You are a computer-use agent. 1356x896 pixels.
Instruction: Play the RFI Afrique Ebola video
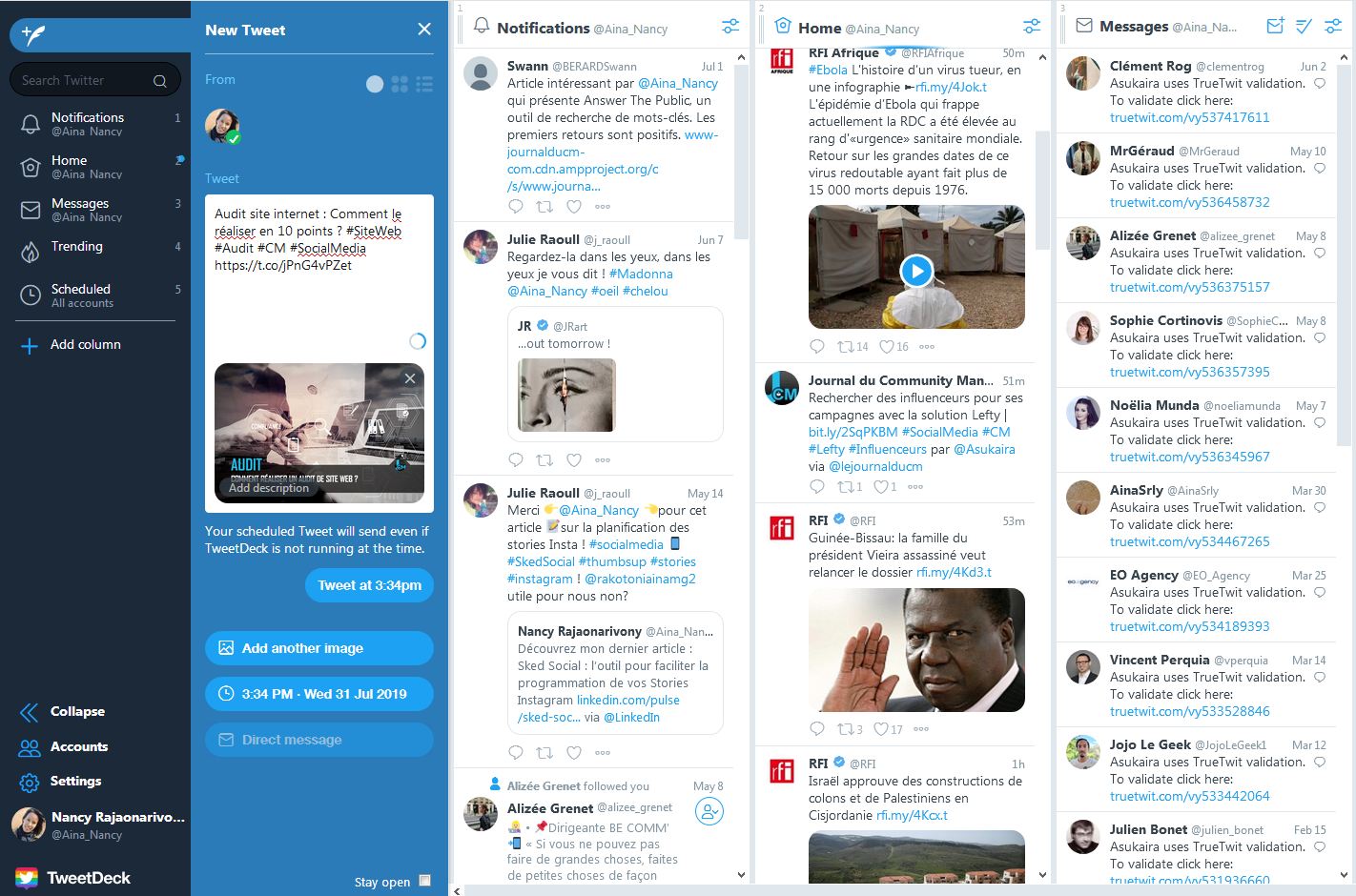pos(916,271)
